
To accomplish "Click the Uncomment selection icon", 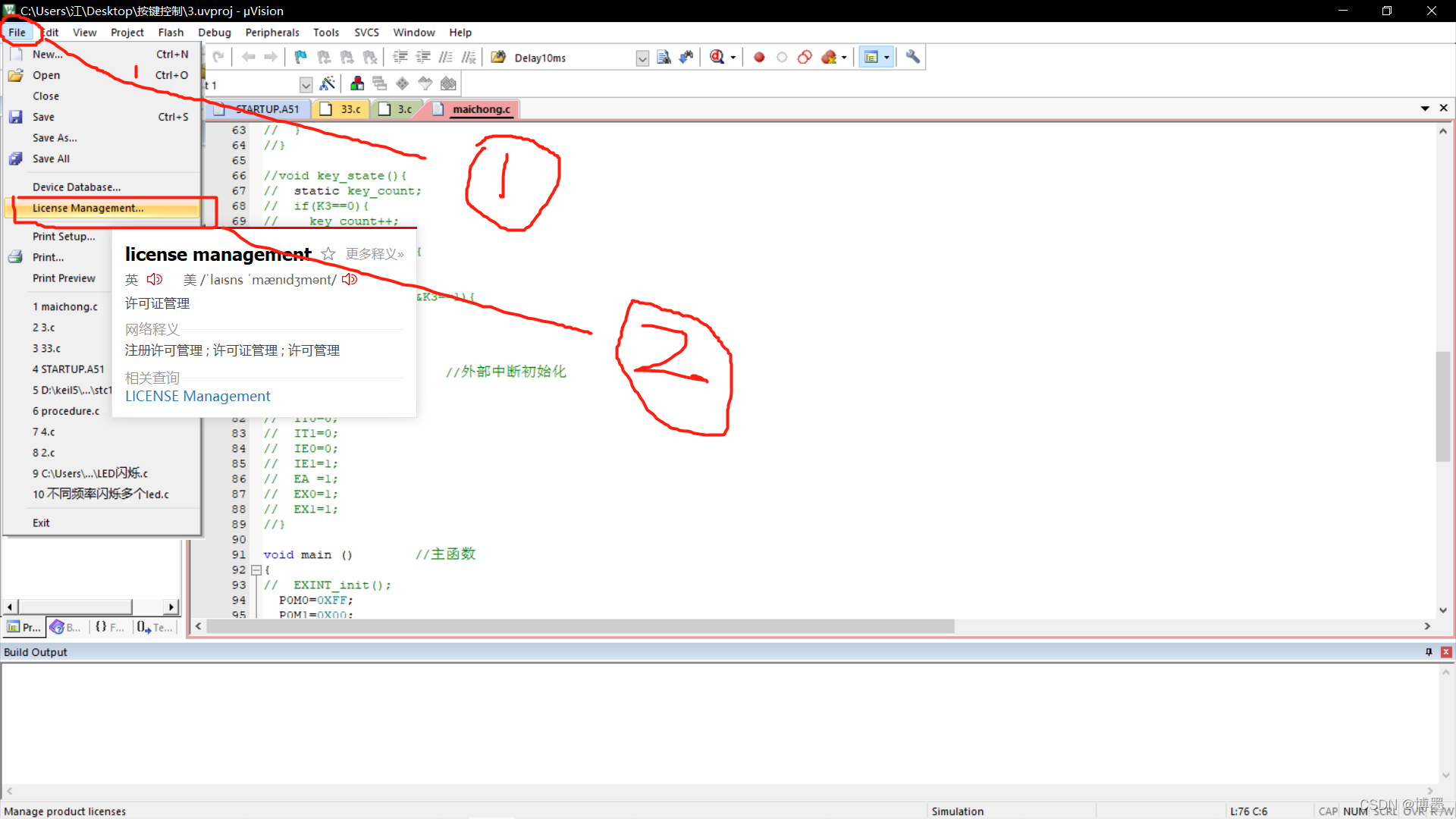I will click(x=469, y=57).
